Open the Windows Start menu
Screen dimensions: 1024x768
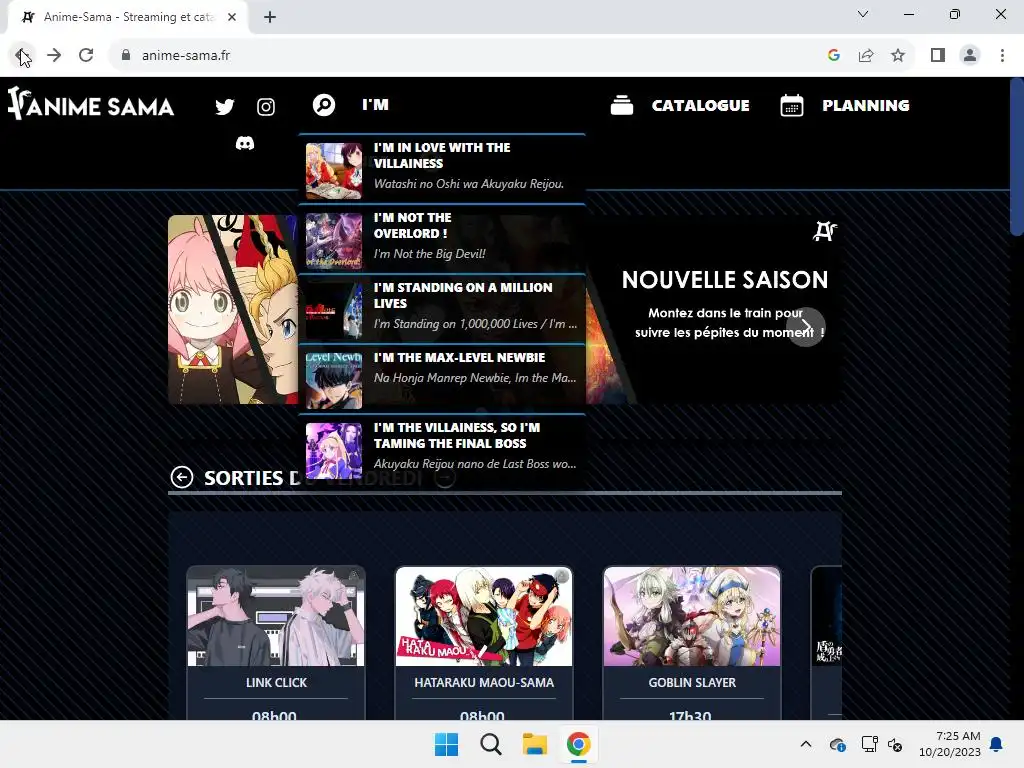coord(447,744)
